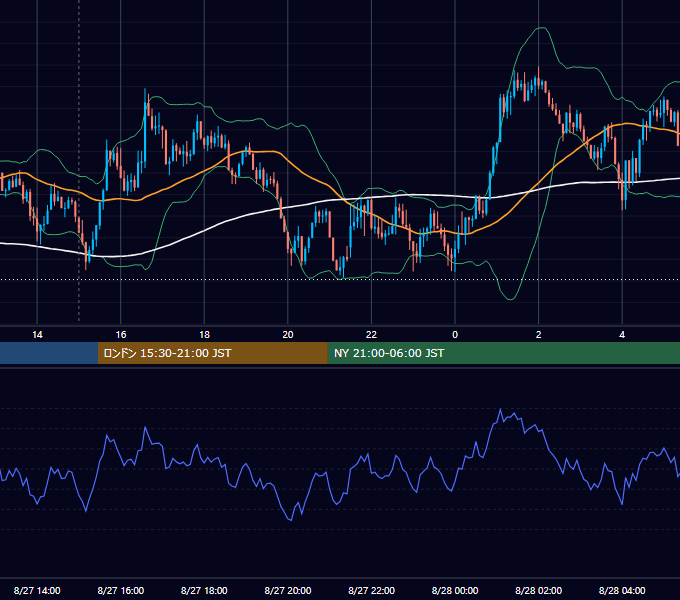This screenshot has width=680, height=600.
Task: Click hour label 20 on chart axis
Action: [288, 335]
